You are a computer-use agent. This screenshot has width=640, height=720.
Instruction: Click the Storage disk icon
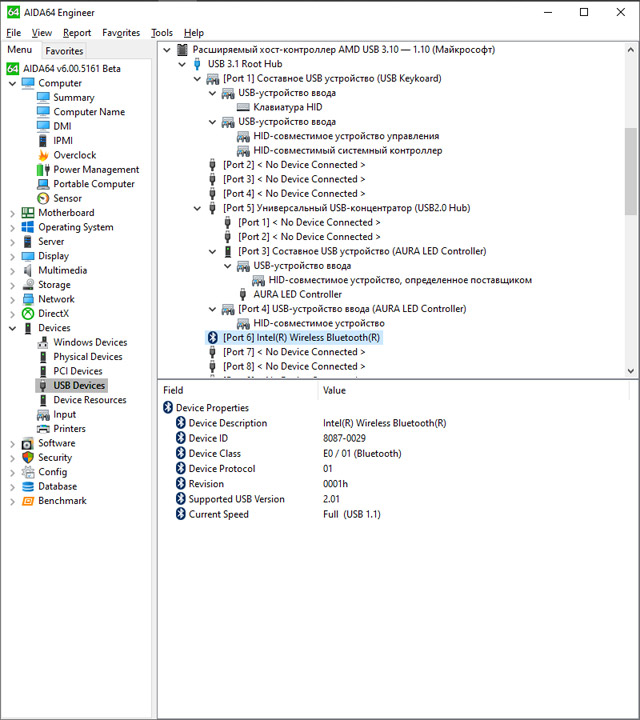click(28, 285)
